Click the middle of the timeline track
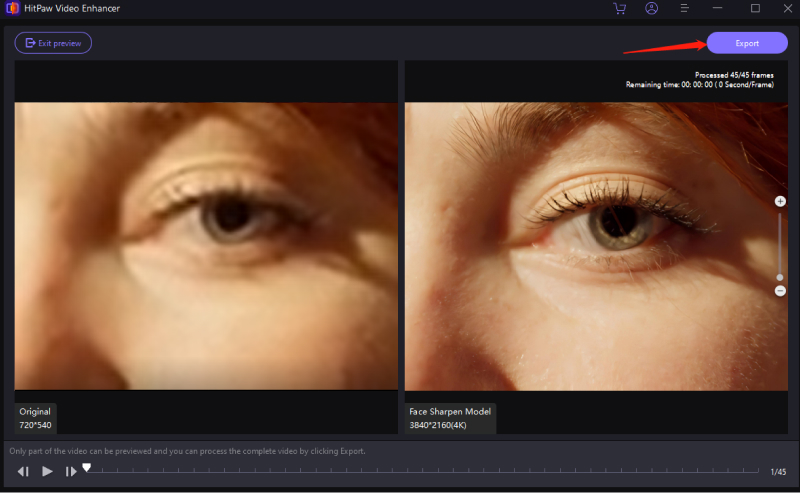This screenshot has width=800, height=493. coord(425,471)
